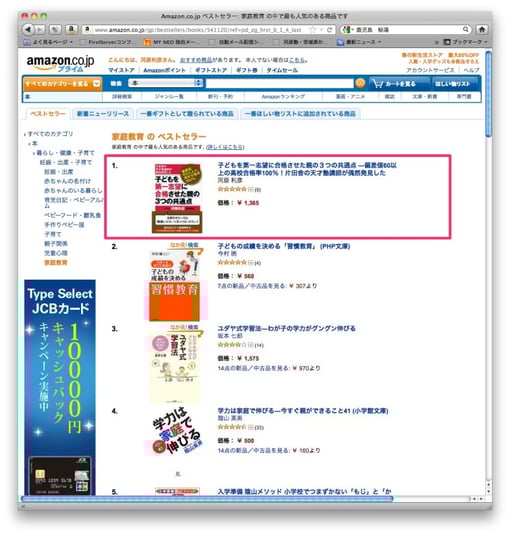Select the ベストセラー tab
This screenshot has width=510, height=535.
[x=48, y=114]
